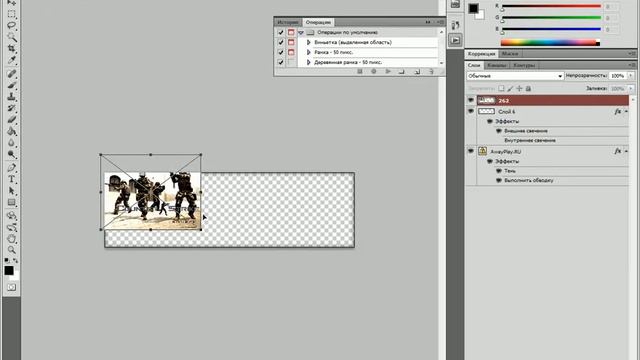Lock layer position icon
The width and height of the screenshot is (640, 360).
click(x=519, y=88)
